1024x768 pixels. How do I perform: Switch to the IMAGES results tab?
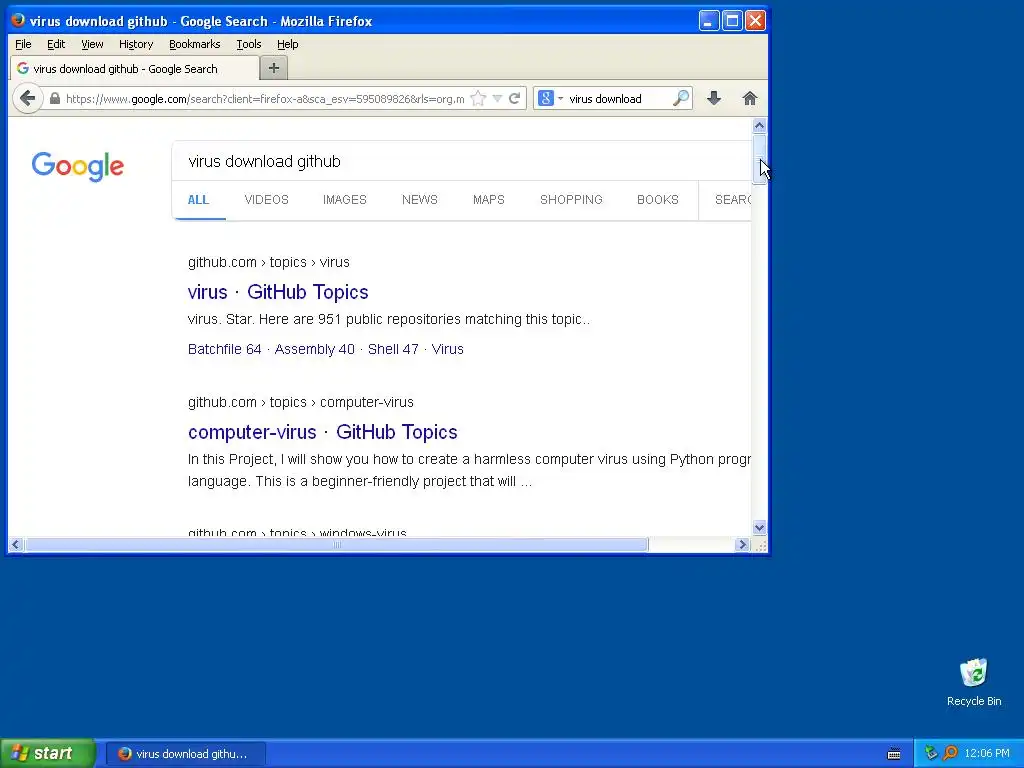pos(345,200)
